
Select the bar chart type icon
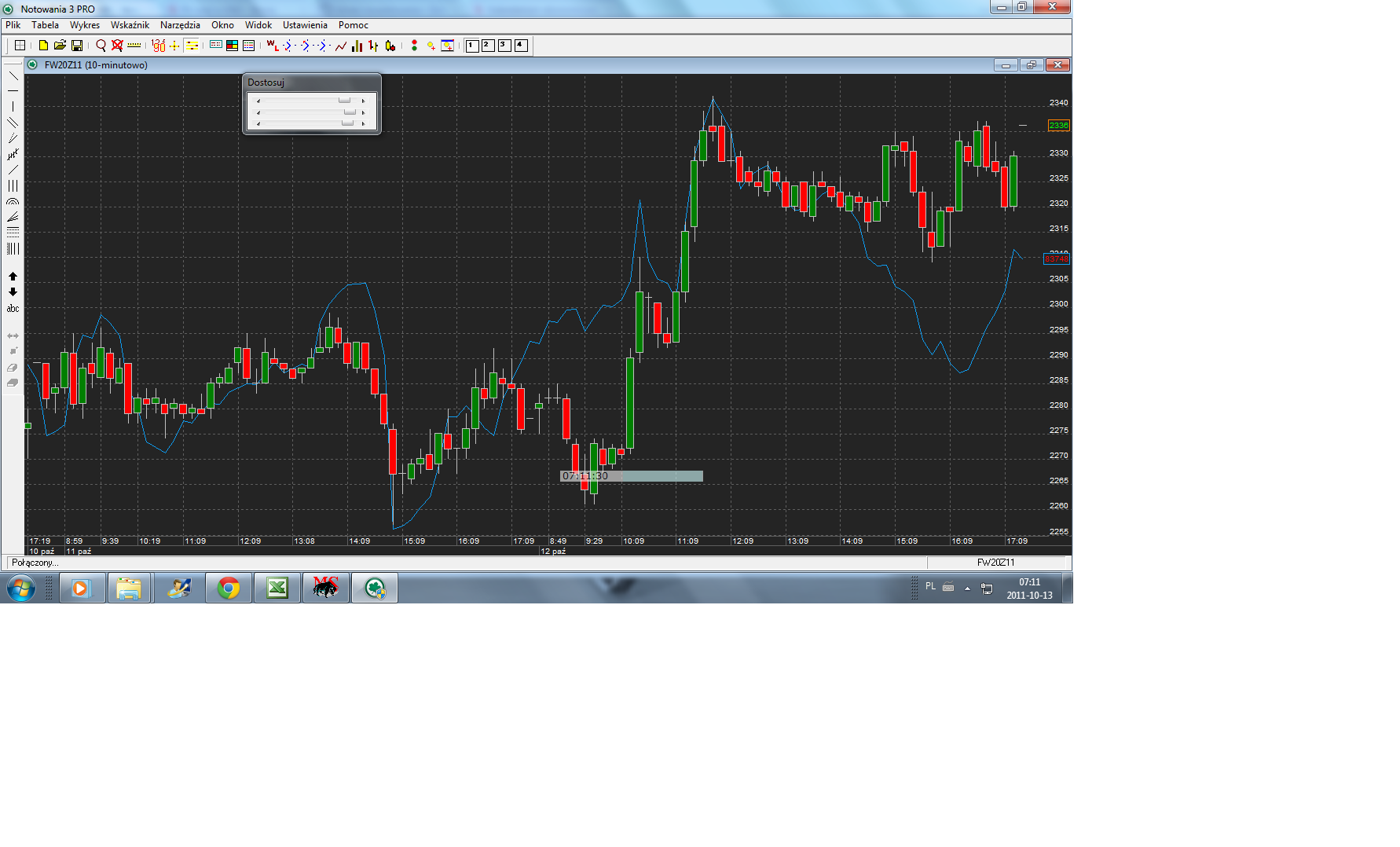[x=357, y=46]
